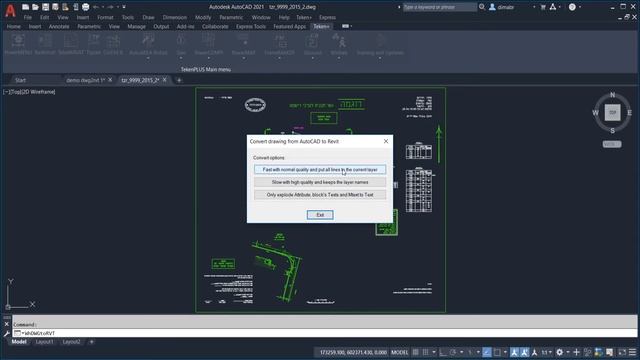Open the Dimension menu
The width and height of the screenshot is (640, 360).
(x=175, y=17)
